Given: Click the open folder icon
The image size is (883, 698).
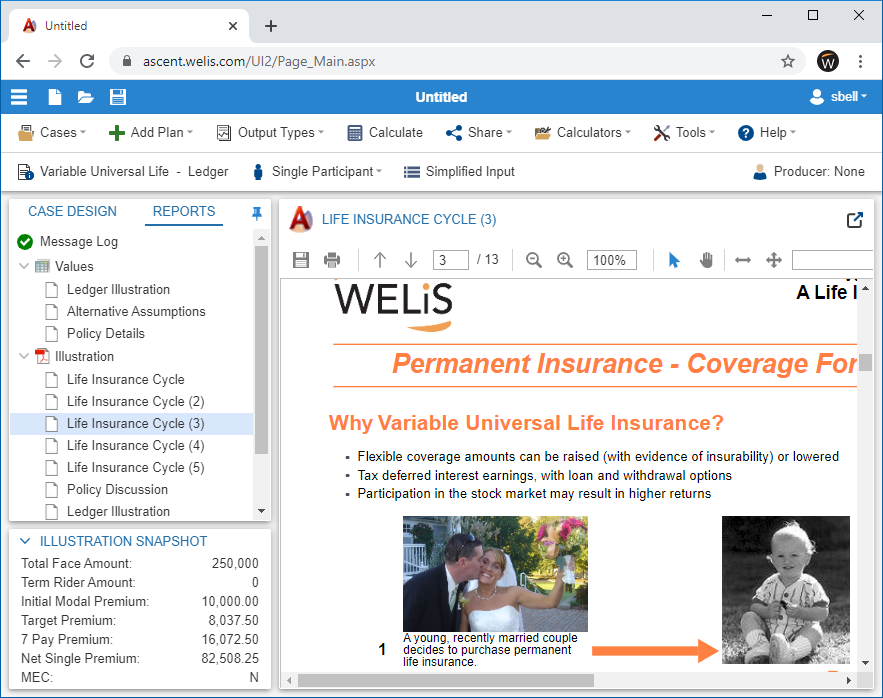Looking at the screenshot, I should pos(86,97).
